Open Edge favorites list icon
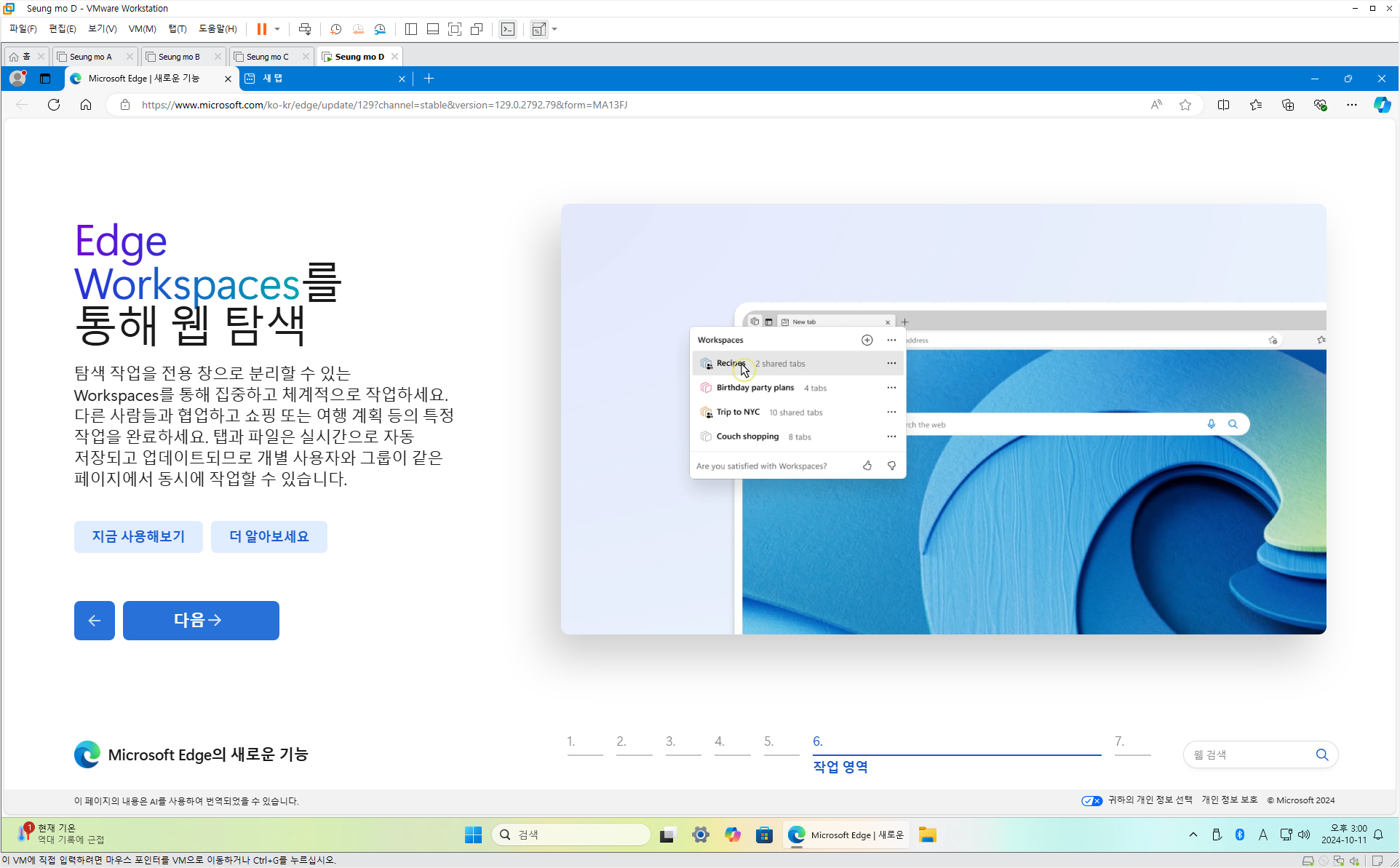 point(1256,105)
